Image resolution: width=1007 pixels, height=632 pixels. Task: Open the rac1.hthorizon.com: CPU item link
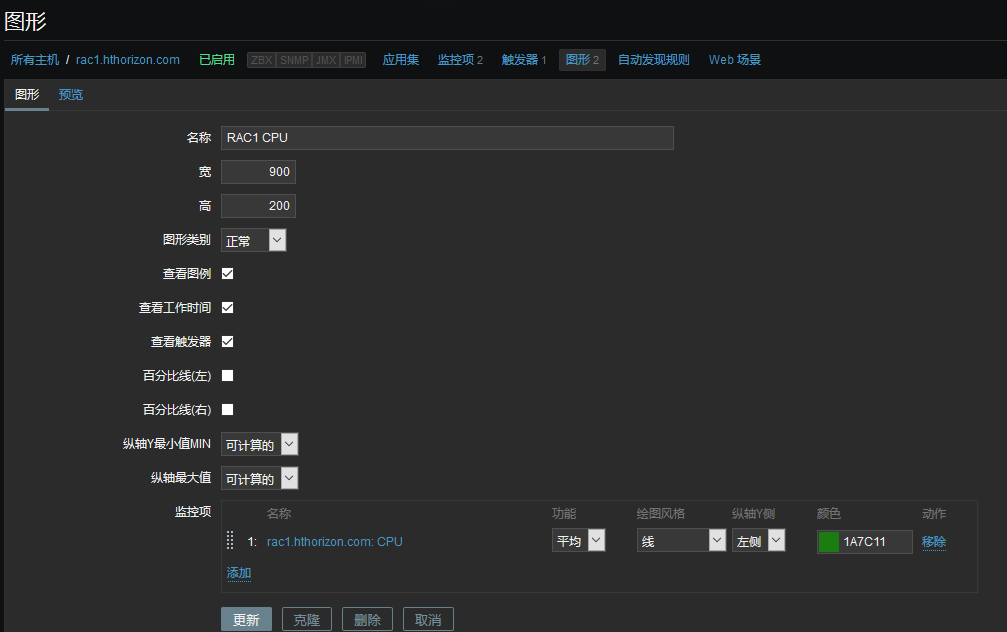[335, 541]
